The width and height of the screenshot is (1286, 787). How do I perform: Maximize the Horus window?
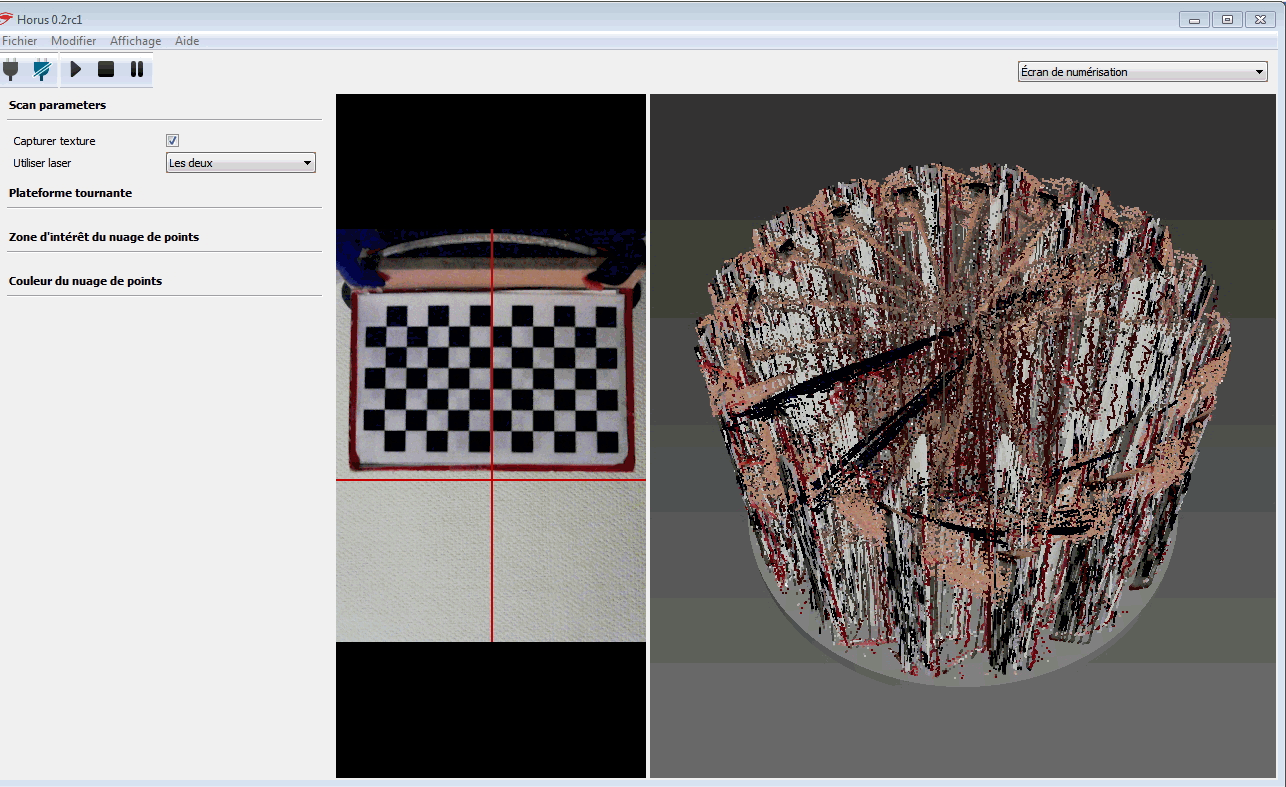coord(1227,19)
